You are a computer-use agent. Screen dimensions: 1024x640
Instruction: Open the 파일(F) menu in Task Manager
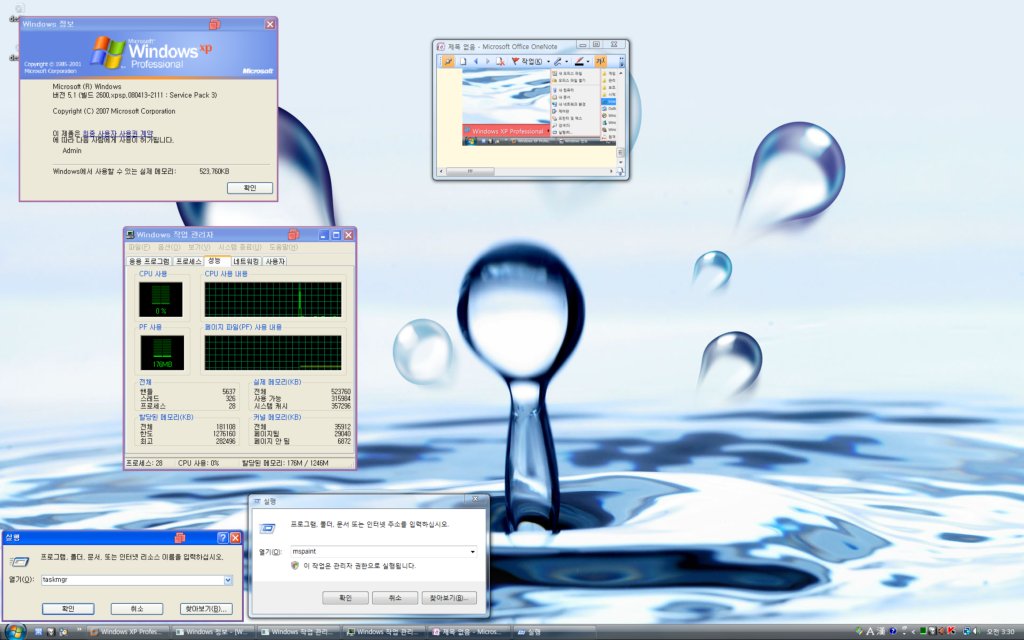[138, 248]
